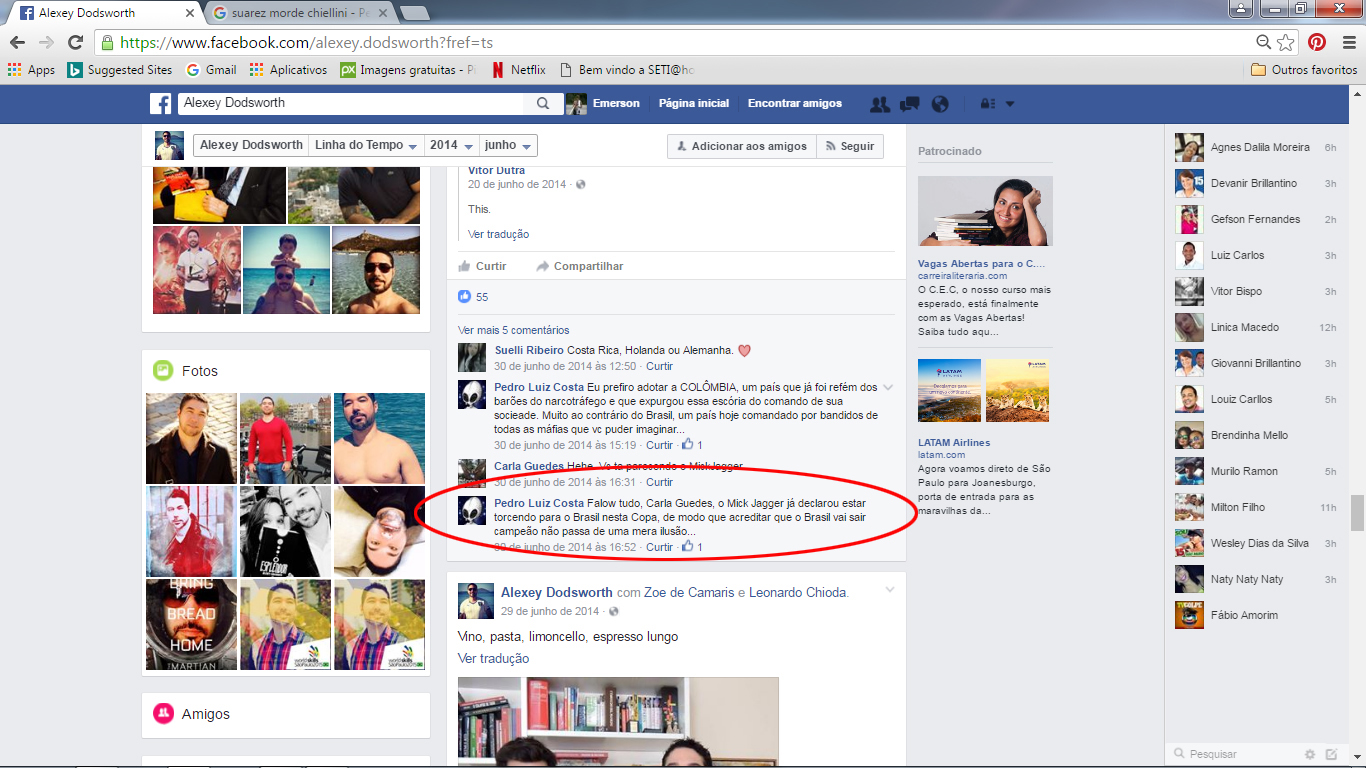Viewport: 1366px width, 768px height.
Task: Click Curtir under Carla Guedes comment
Action: tap(659, 482)
